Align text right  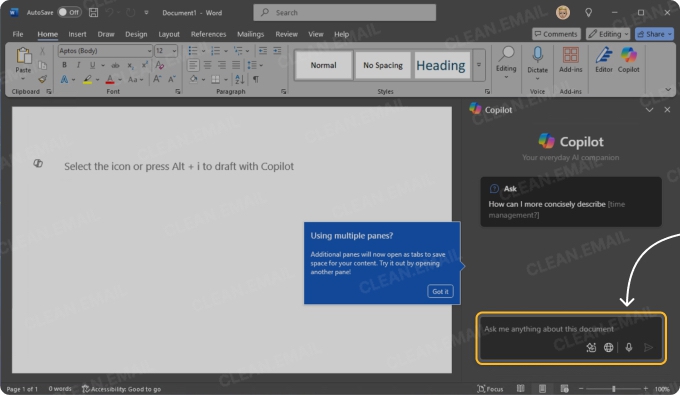click(x=222, y=65)
